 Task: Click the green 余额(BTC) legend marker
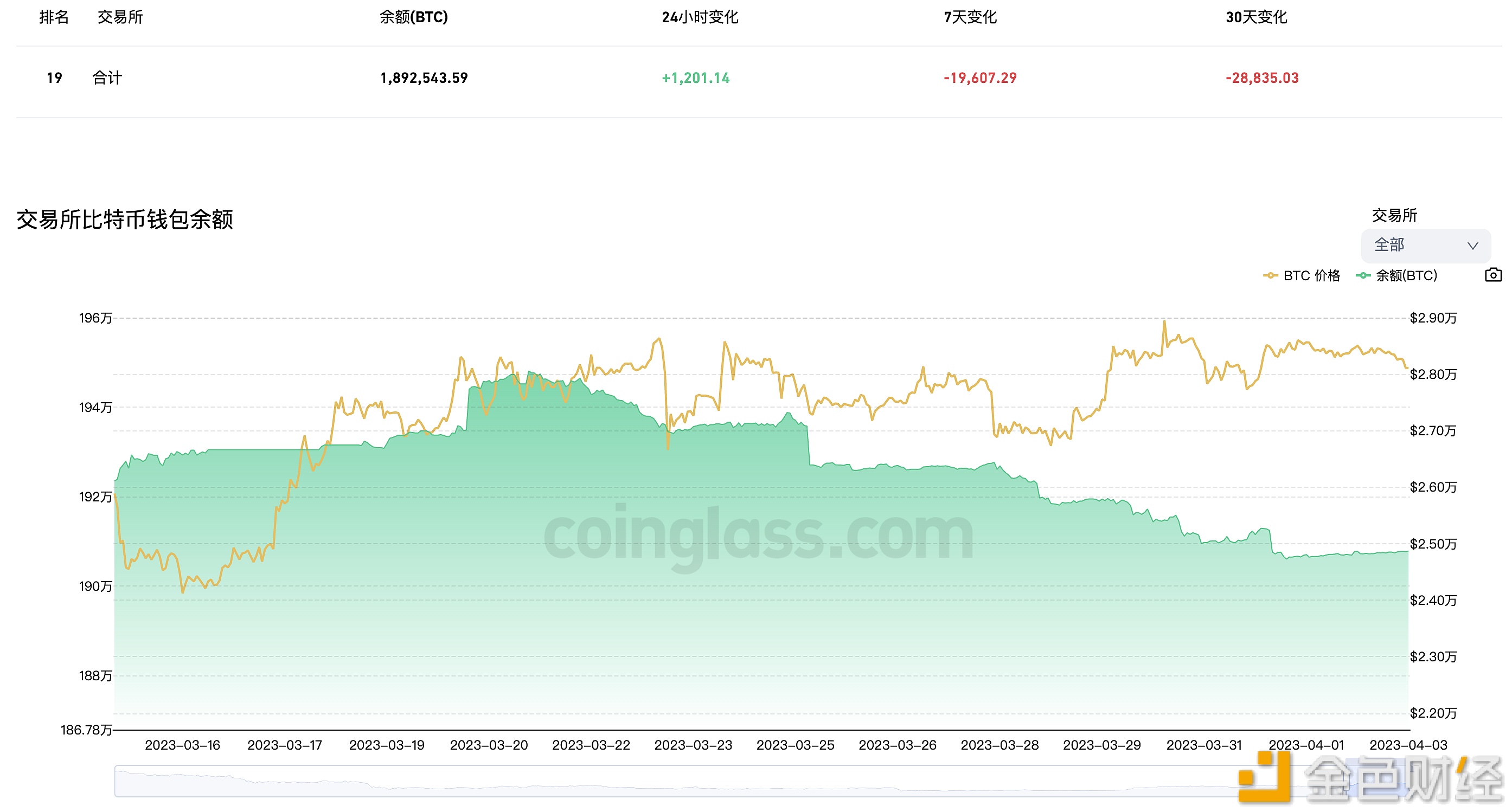click(x=1362, y=276)
